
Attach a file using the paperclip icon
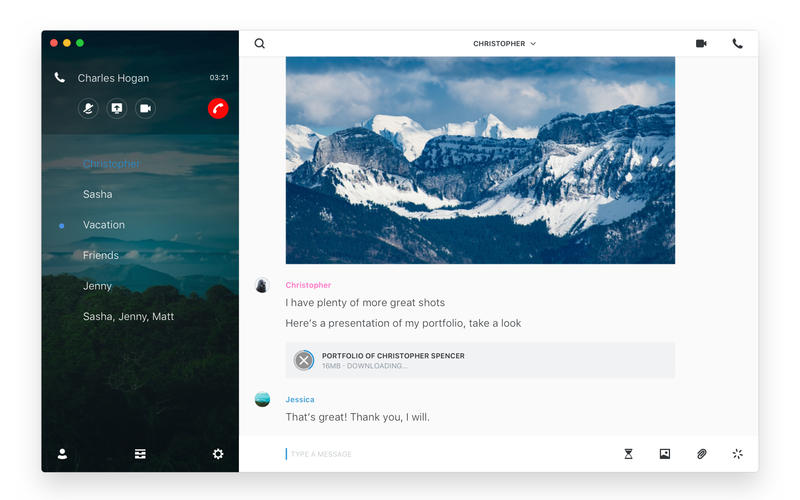click(702, 454)
